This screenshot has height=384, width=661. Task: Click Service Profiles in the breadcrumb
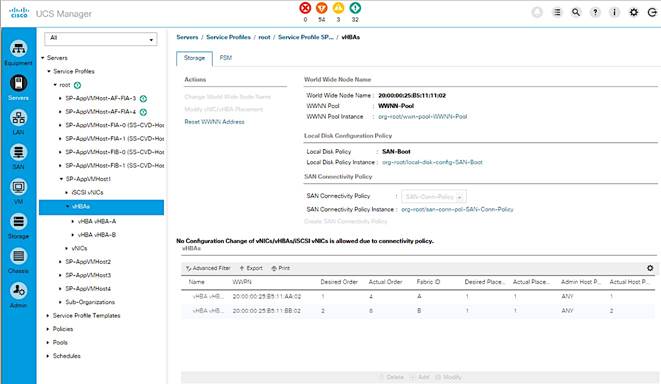pyautogui.click(x=228, y=37)
